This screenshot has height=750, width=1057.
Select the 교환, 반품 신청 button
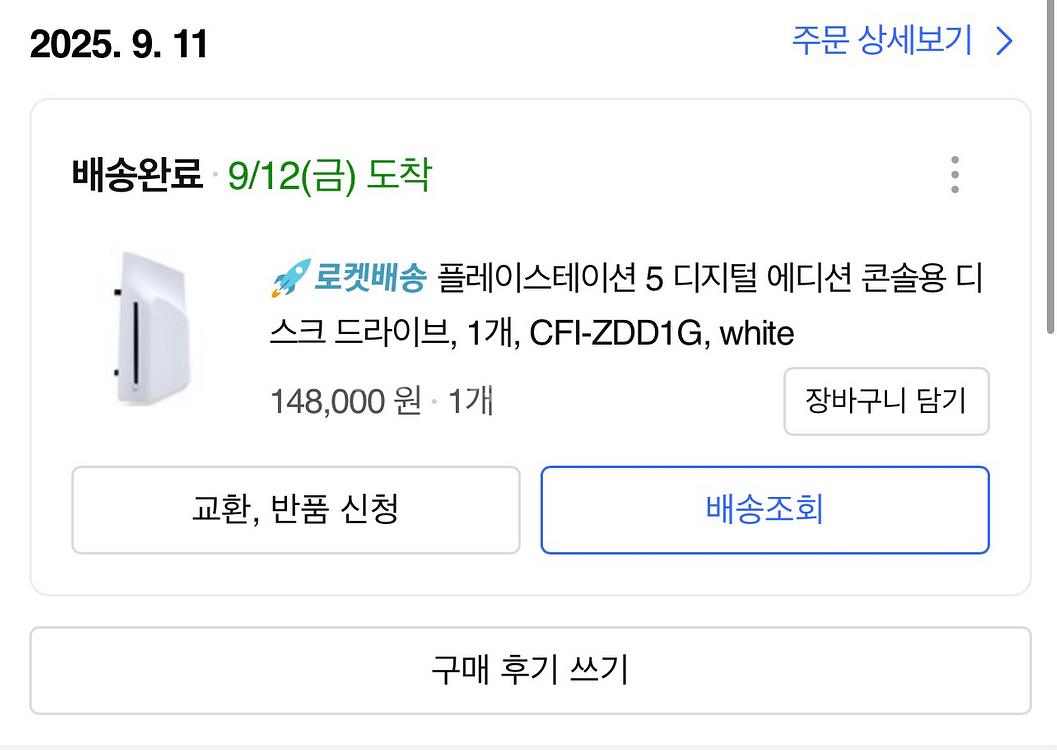[295, 510]
